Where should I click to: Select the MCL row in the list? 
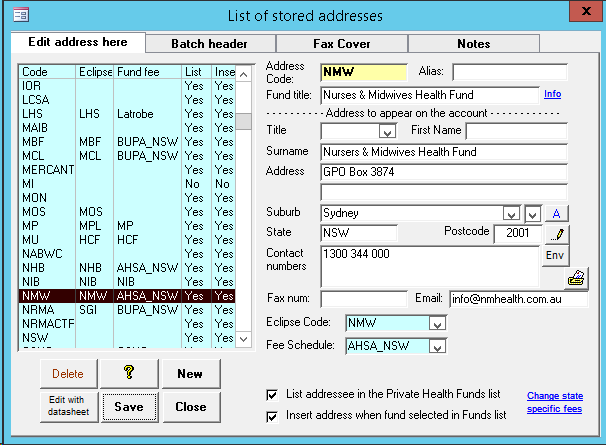tap(127, 156)
